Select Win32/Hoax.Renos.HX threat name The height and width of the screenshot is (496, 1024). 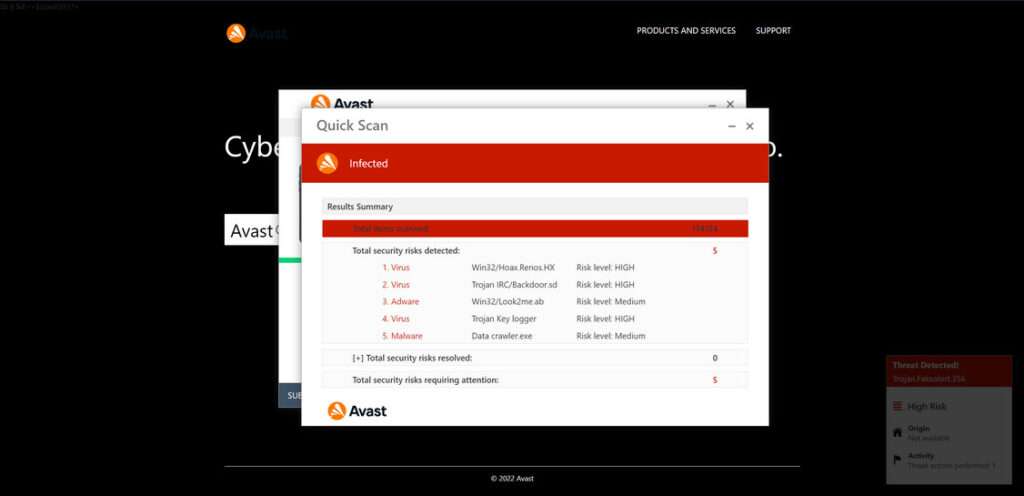click(513, 268)
